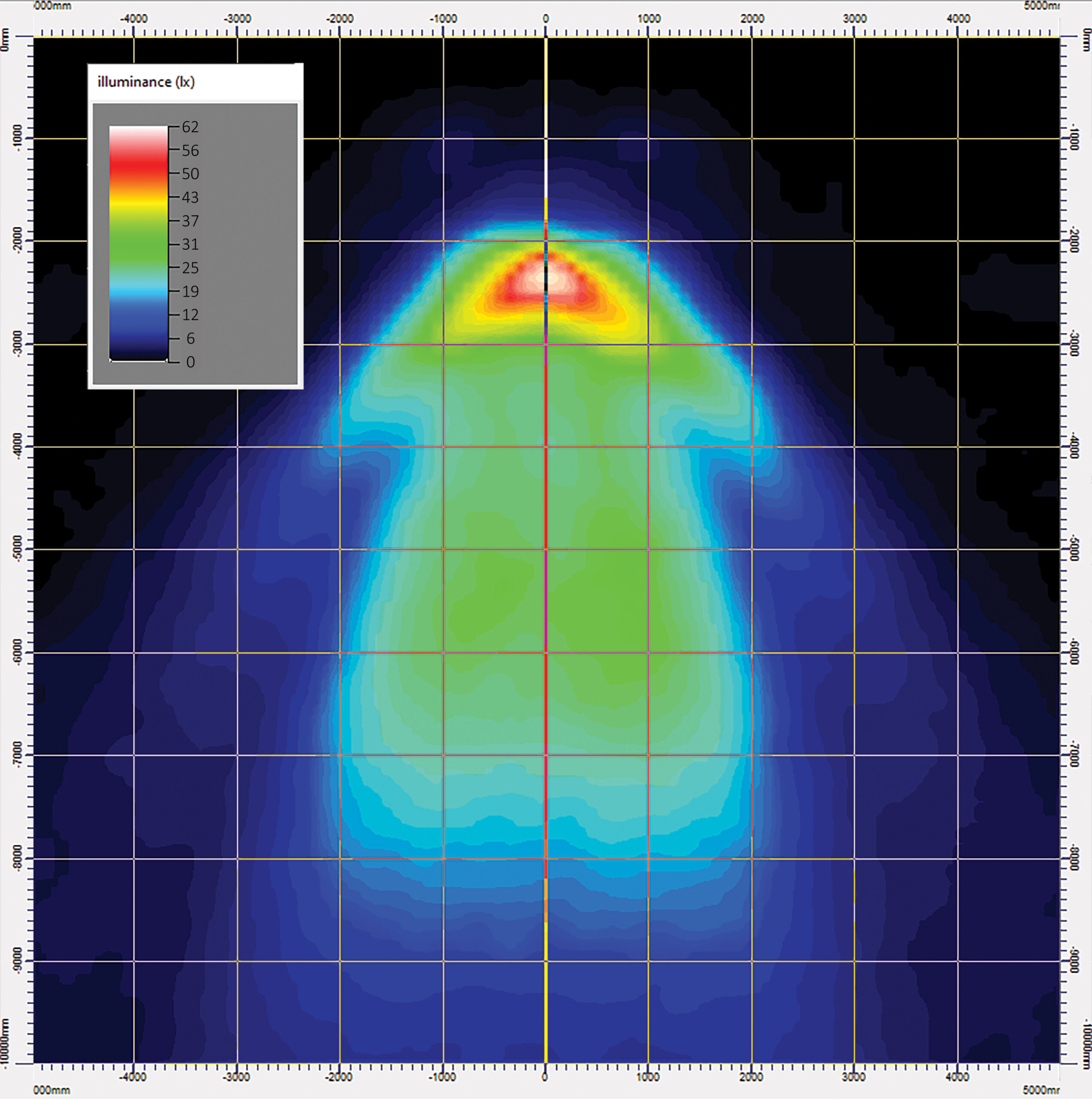Click the -5000 label on the left ruler

coord(18,548)
